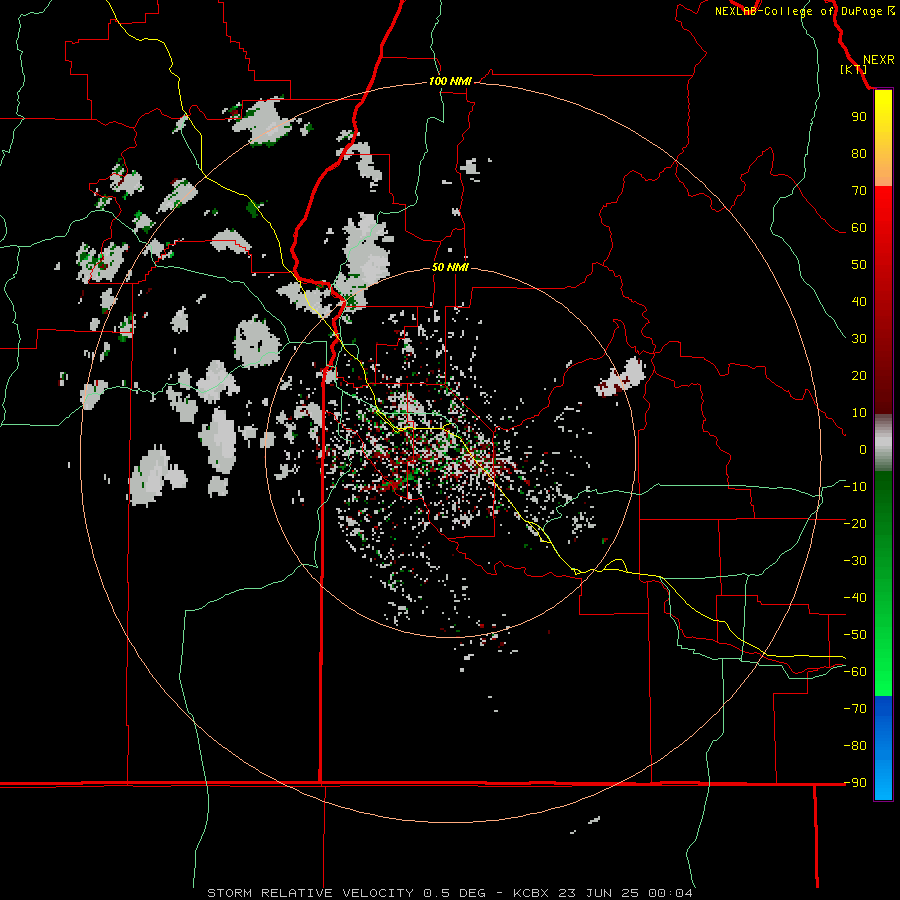The width and height of the screenshot is (900, 900).
Task: Click the -50 value on velocity scale
Action: [855, 635]
